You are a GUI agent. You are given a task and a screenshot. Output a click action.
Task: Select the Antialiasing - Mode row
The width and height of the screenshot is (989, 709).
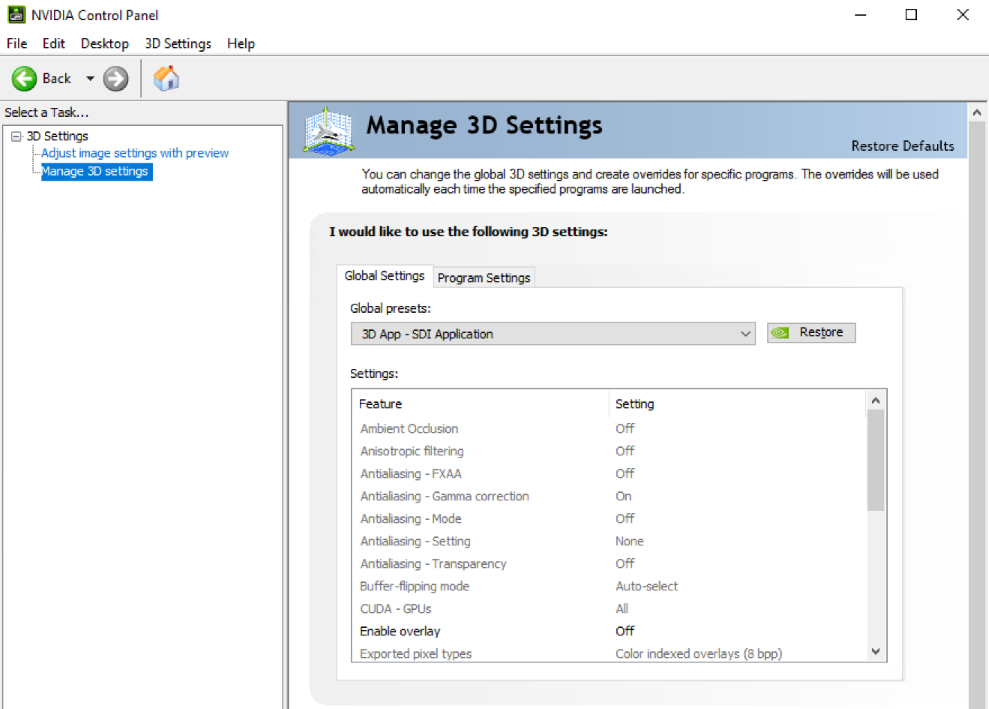tap(609, 519)
